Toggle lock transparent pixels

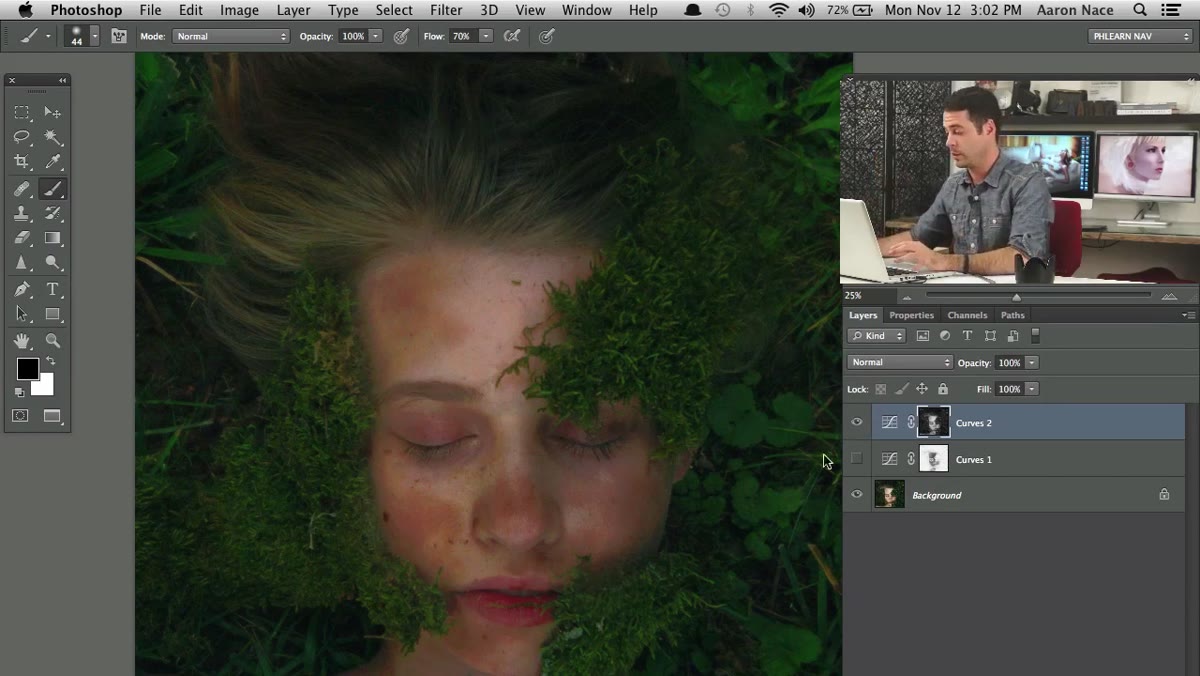(x=881, y=389)
